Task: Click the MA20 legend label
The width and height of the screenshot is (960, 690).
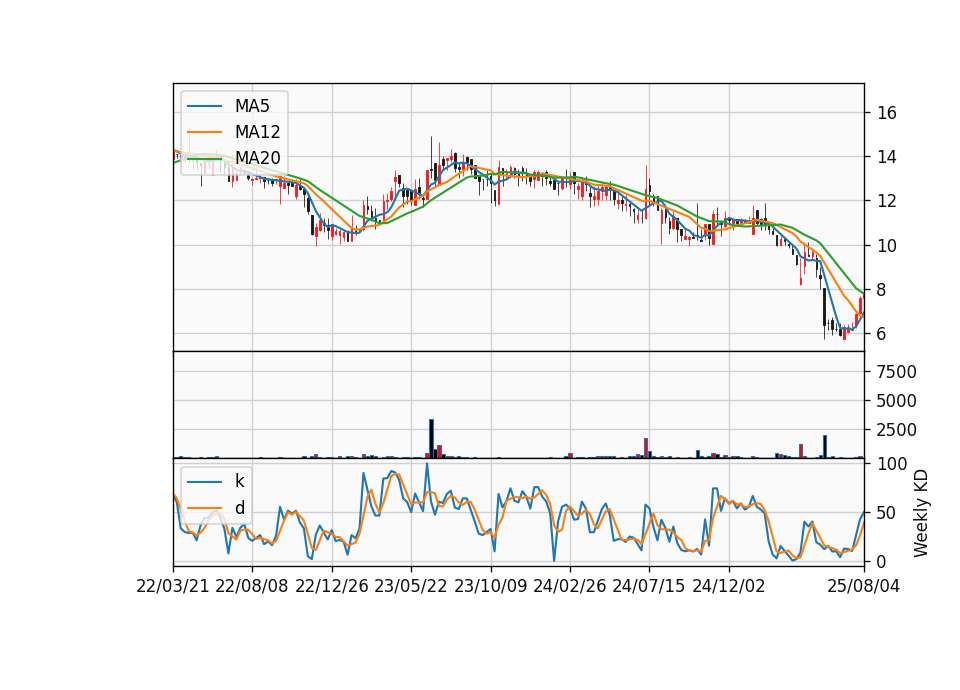Action: 257,158
